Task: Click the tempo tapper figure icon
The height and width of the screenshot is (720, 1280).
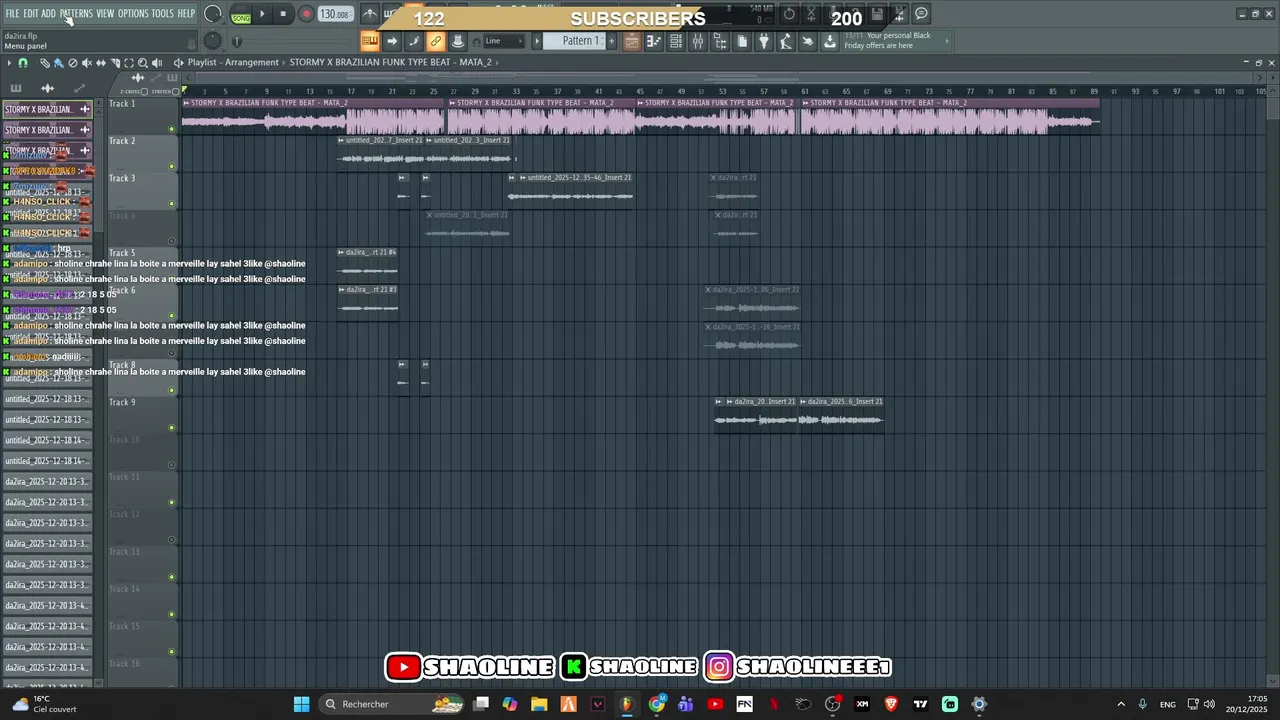Action: click(x=786, y=41)
